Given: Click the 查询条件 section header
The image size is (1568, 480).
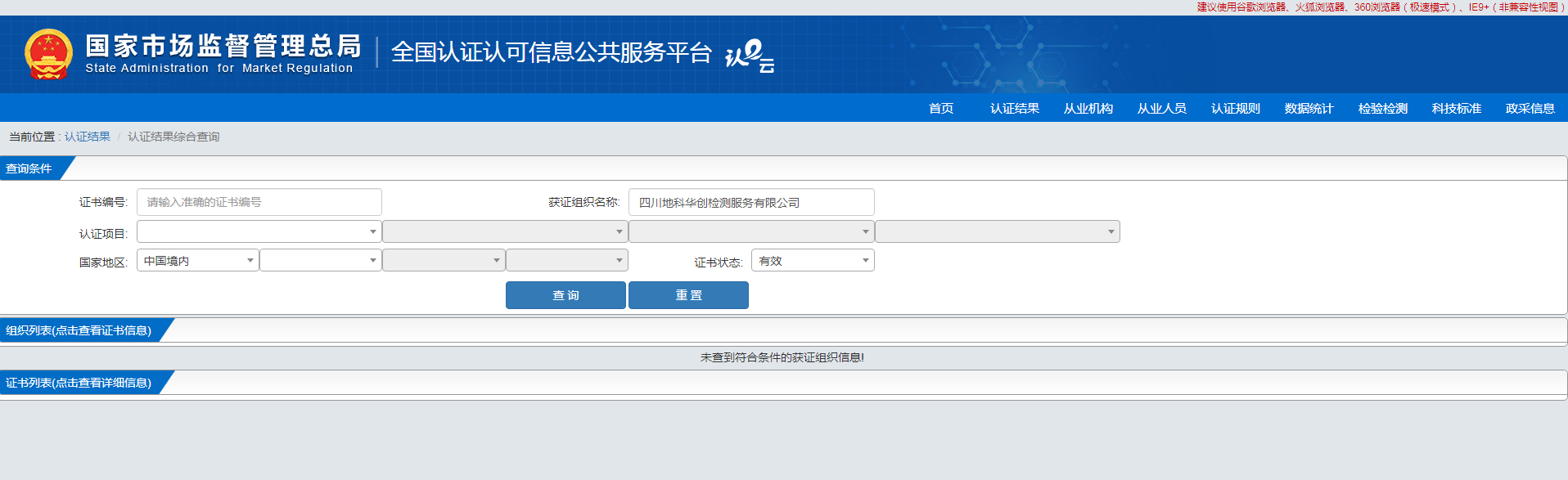Looking at the screenshot, I should pos(29,168).
